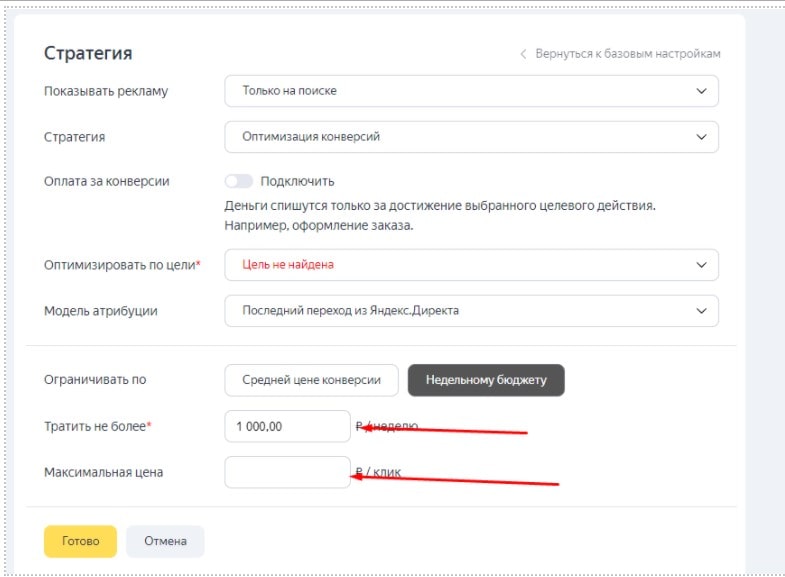Click the chevron arrow in the attribution model field
The height and width of the screenshot is (577, 785).
[700, 311]
